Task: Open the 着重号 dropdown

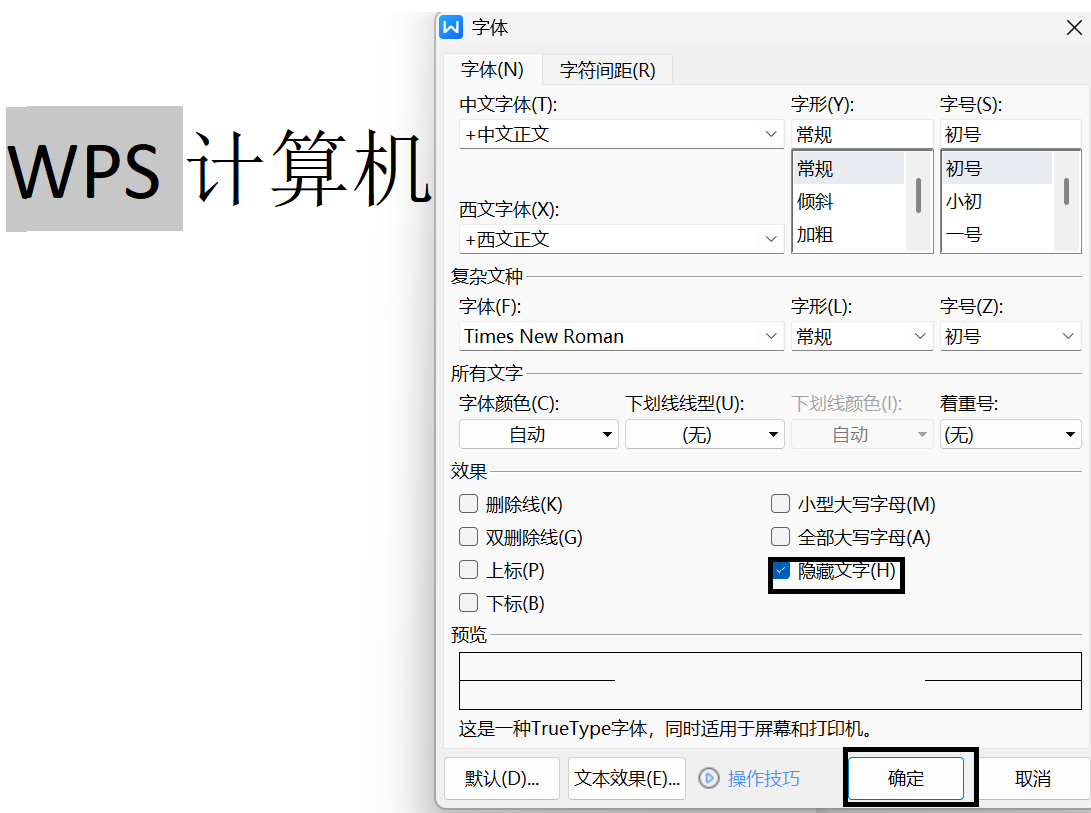Action: pos(1010,434)
